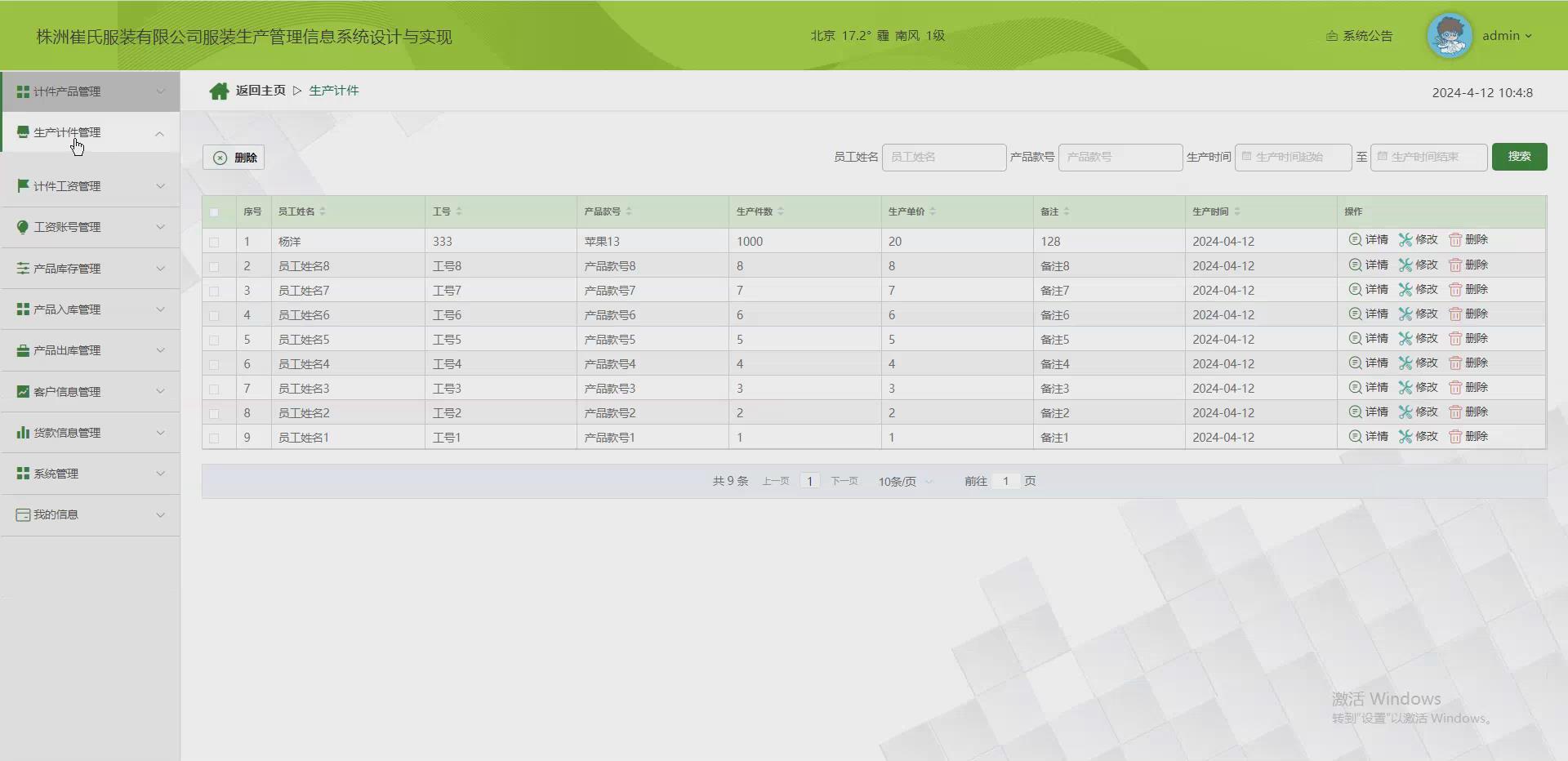Image resolution: width=1568 pixels, height=761 pixels.
Task: Sort by 生产件数 column arrows
Action: tap(781, 211)
